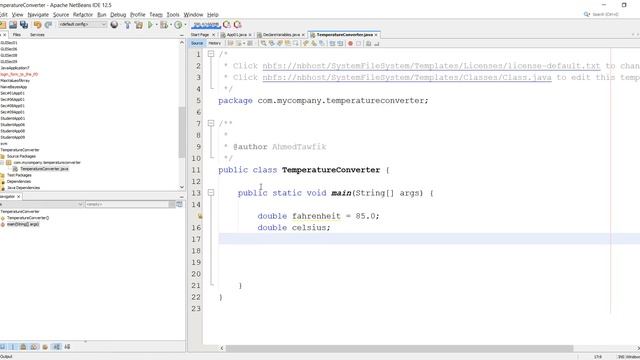Open the Services panel tab
Viewport: 640px width, 360px height.
(37, 35)
